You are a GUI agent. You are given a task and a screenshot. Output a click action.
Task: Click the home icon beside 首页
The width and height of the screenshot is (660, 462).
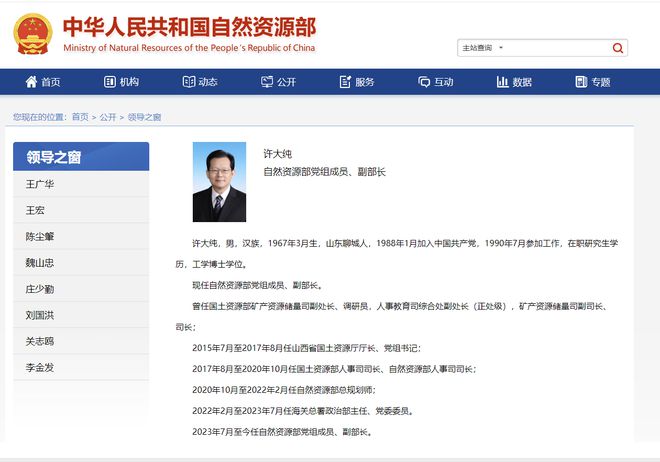click(x=29, y=82)
